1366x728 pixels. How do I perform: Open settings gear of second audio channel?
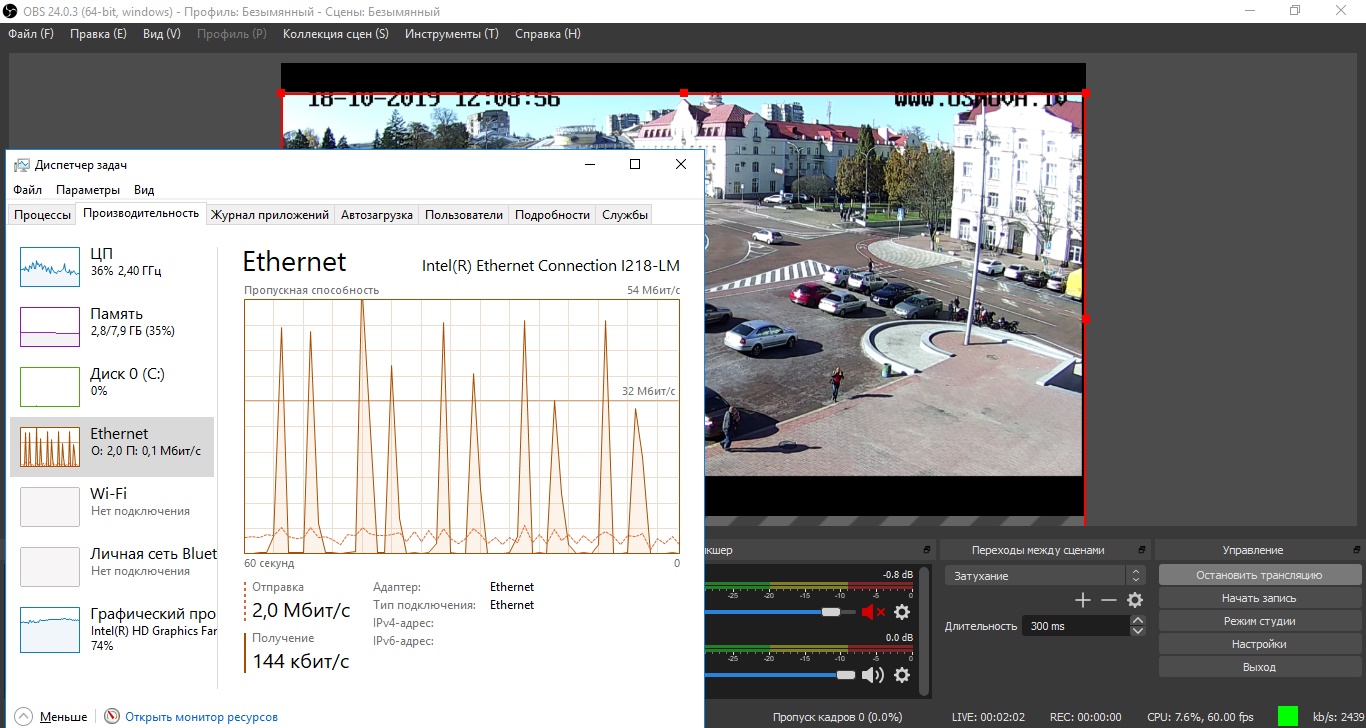pyautogui.click(x=902, y=675)
